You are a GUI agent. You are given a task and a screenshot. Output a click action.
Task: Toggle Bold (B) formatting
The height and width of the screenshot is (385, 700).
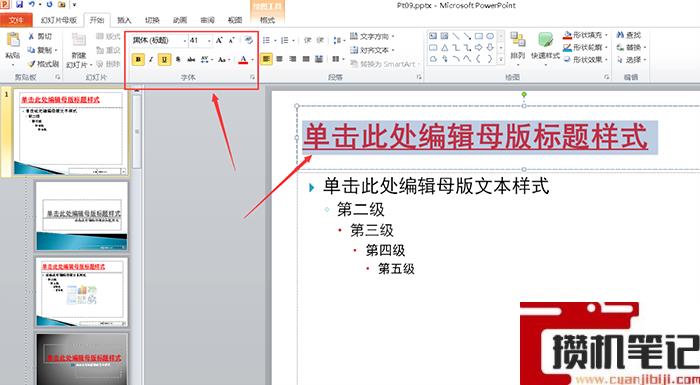[x=138, y=59]
